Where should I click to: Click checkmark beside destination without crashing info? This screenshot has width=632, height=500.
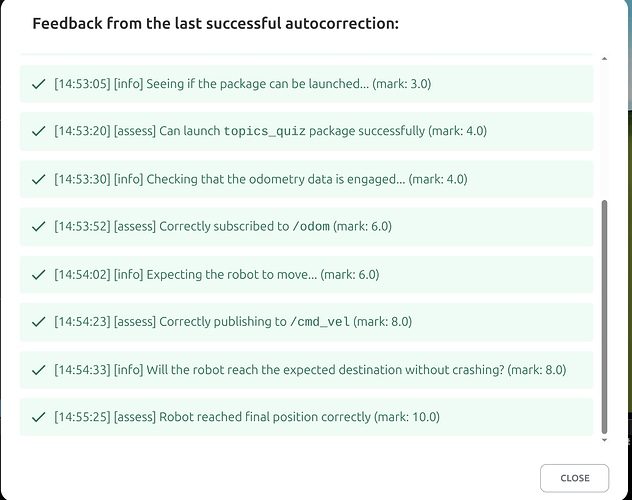point(38,369)
